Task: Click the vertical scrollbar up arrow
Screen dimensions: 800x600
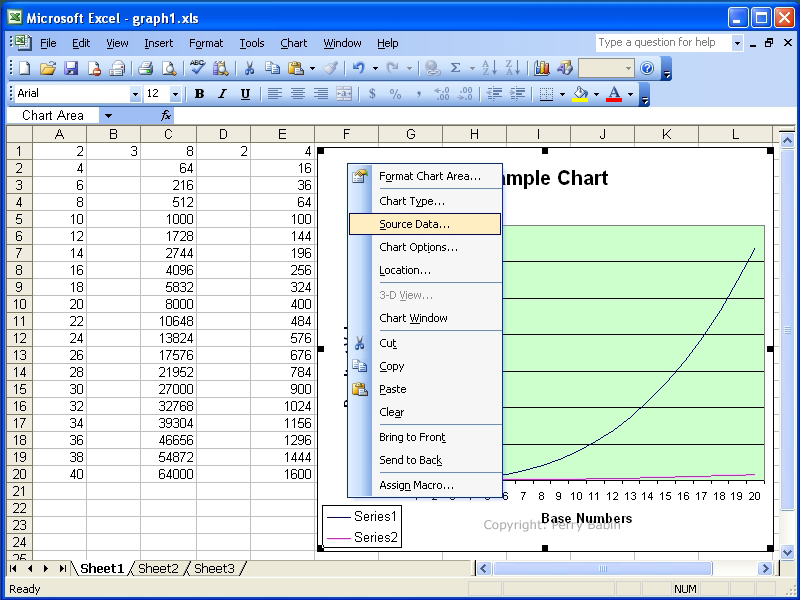Action: pyautogui.click(x=786, y=139)
